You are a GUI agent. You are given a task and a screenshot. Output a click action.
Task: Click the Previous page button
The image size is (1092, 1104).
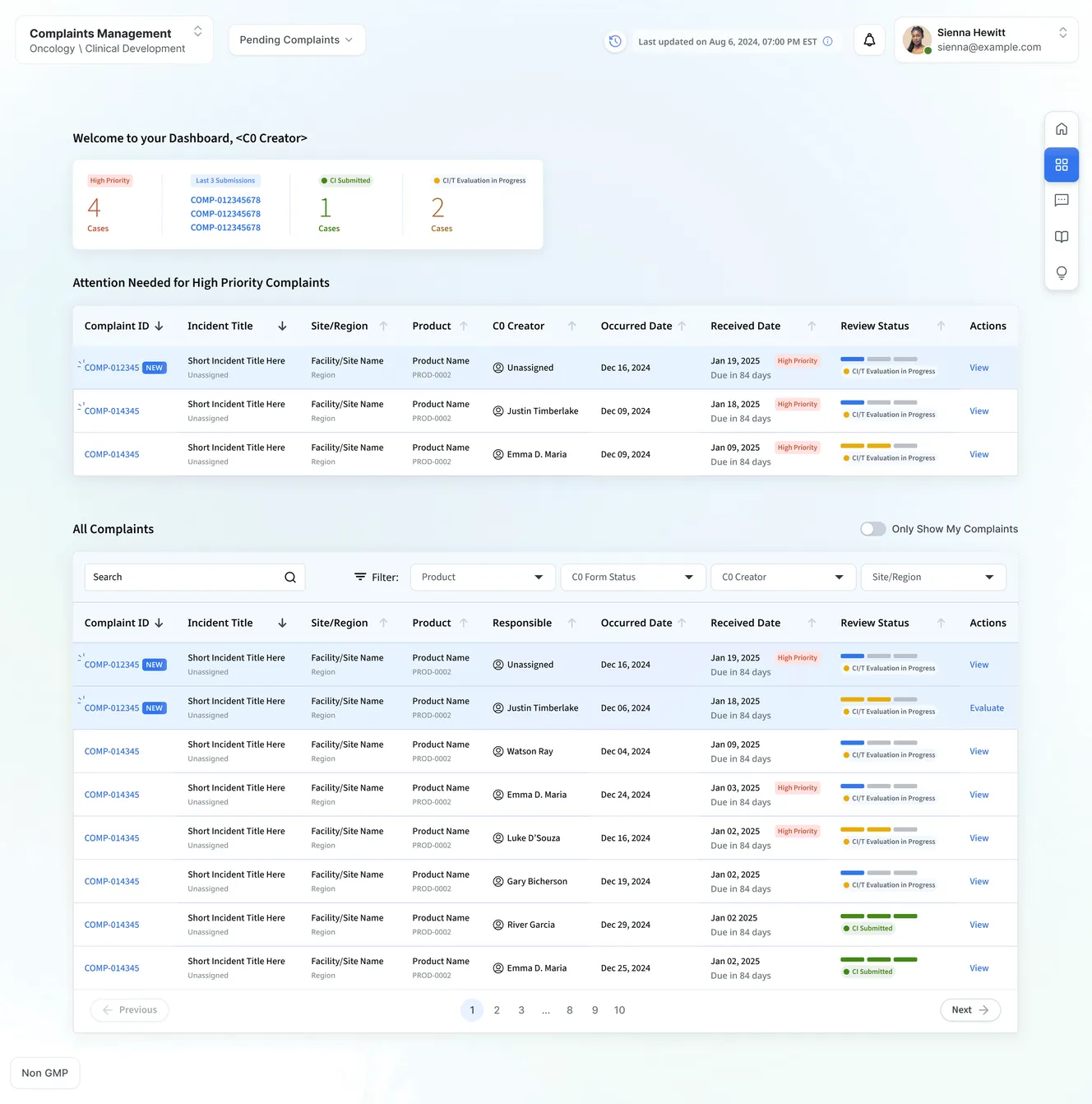(x=130, y=1010)
